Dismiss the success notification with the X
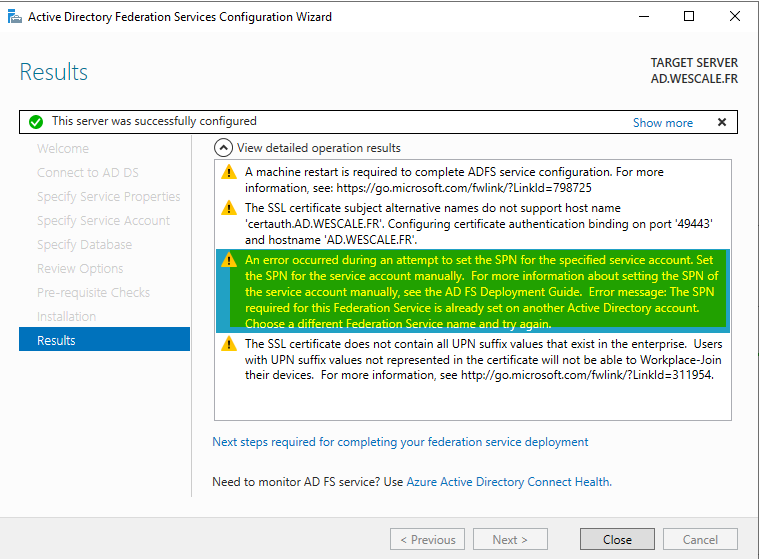759x559 pixels. click(722, 122)
